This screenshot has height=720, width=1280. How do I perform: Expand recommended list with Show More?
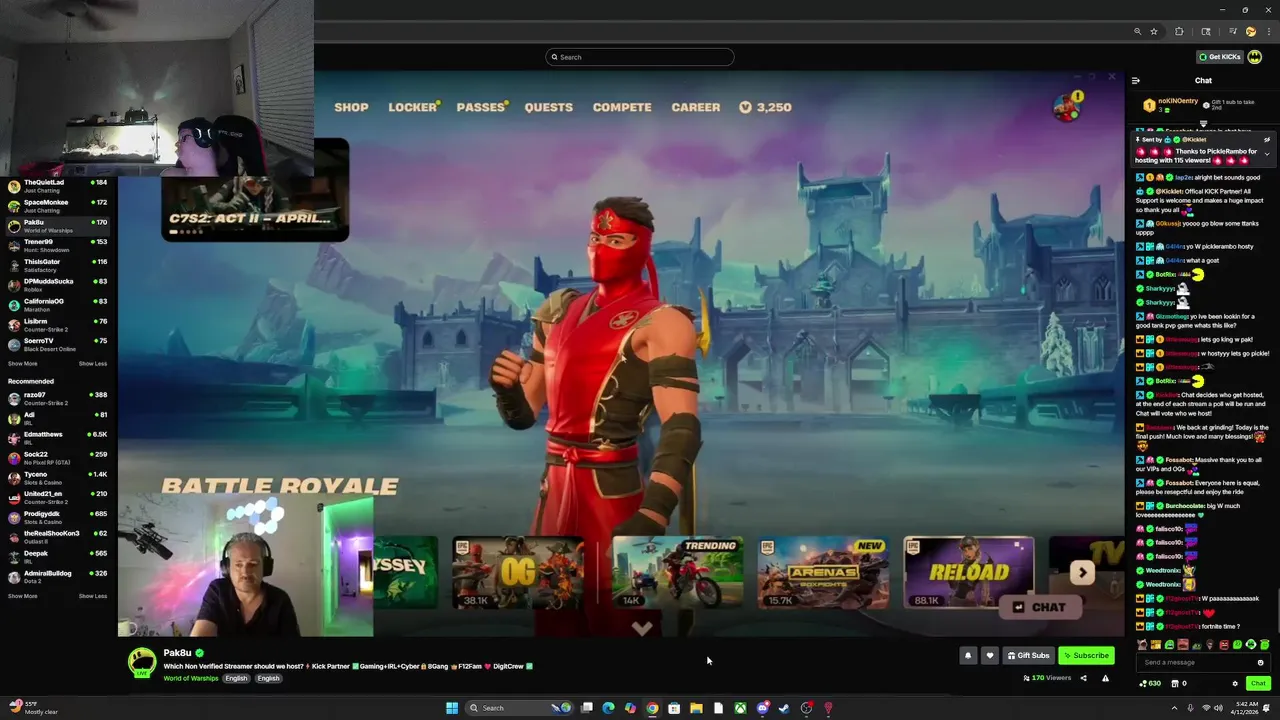pos(22,596)
